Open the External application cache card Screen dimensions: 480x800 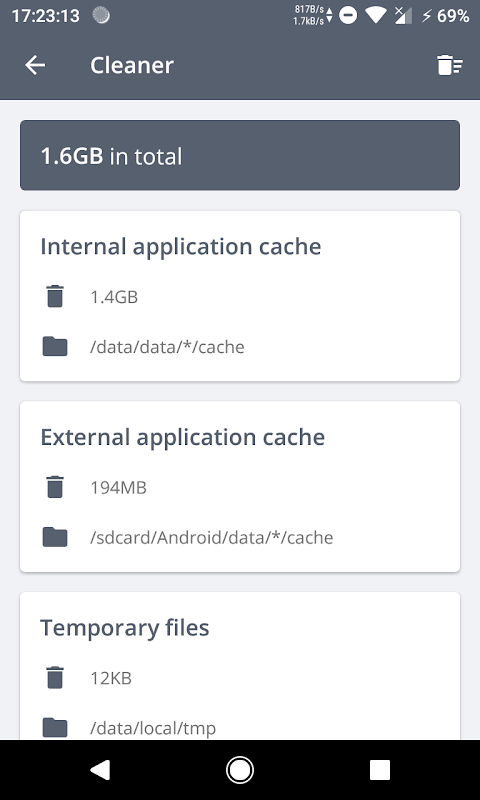coord(240,487)
